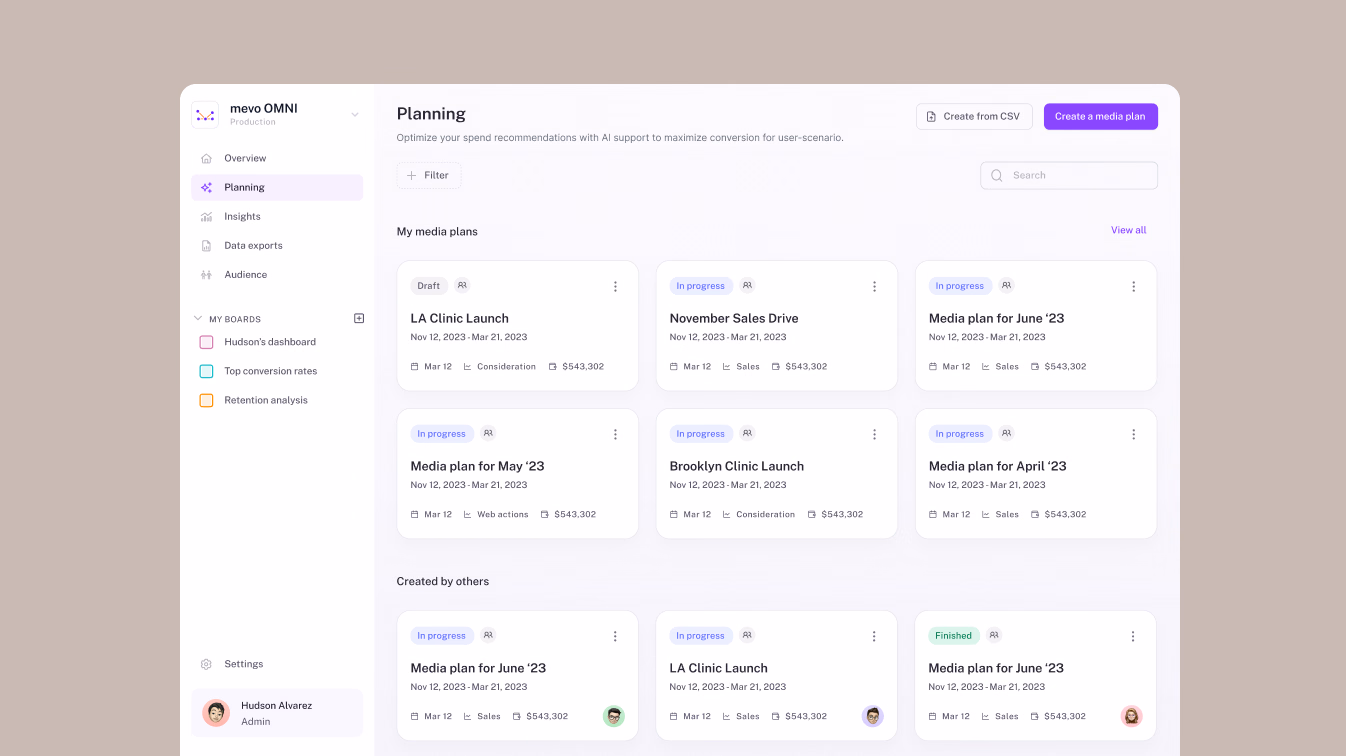This screenshot has height=756, width=1346.
Task: Follow the View all link
Action: coord(1129,230)
